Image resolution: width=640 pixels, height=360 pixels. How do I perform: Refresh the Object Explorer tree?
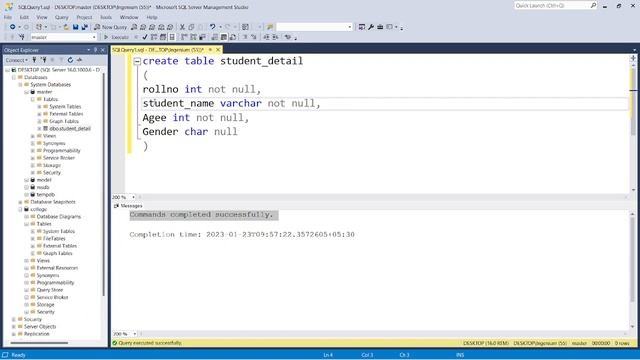pyautogui.click(x=70, y=60)
